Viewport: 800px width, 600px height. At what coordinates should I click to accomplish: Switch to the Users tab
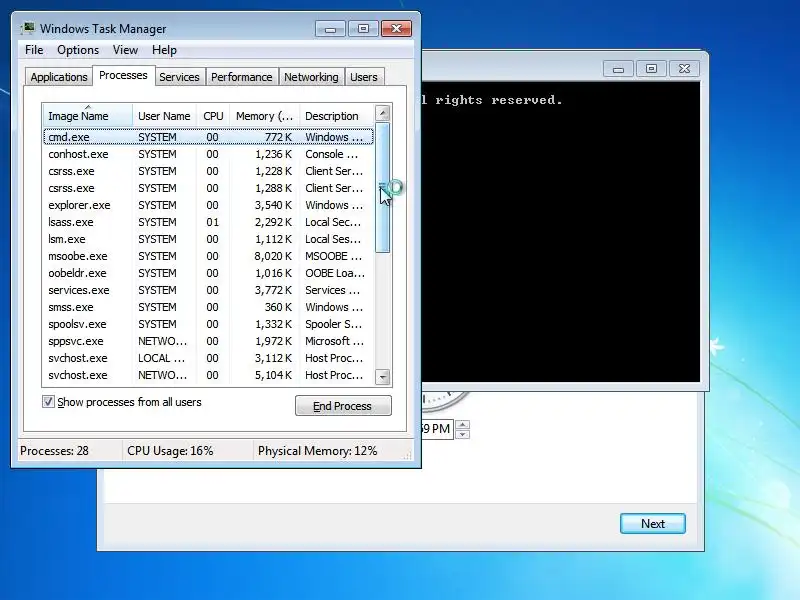coord(364,77)
